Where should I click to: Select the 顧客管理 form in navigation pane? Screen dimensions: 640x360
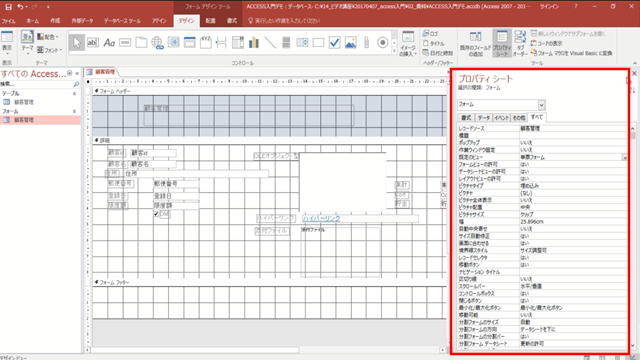tap(24, 120)
